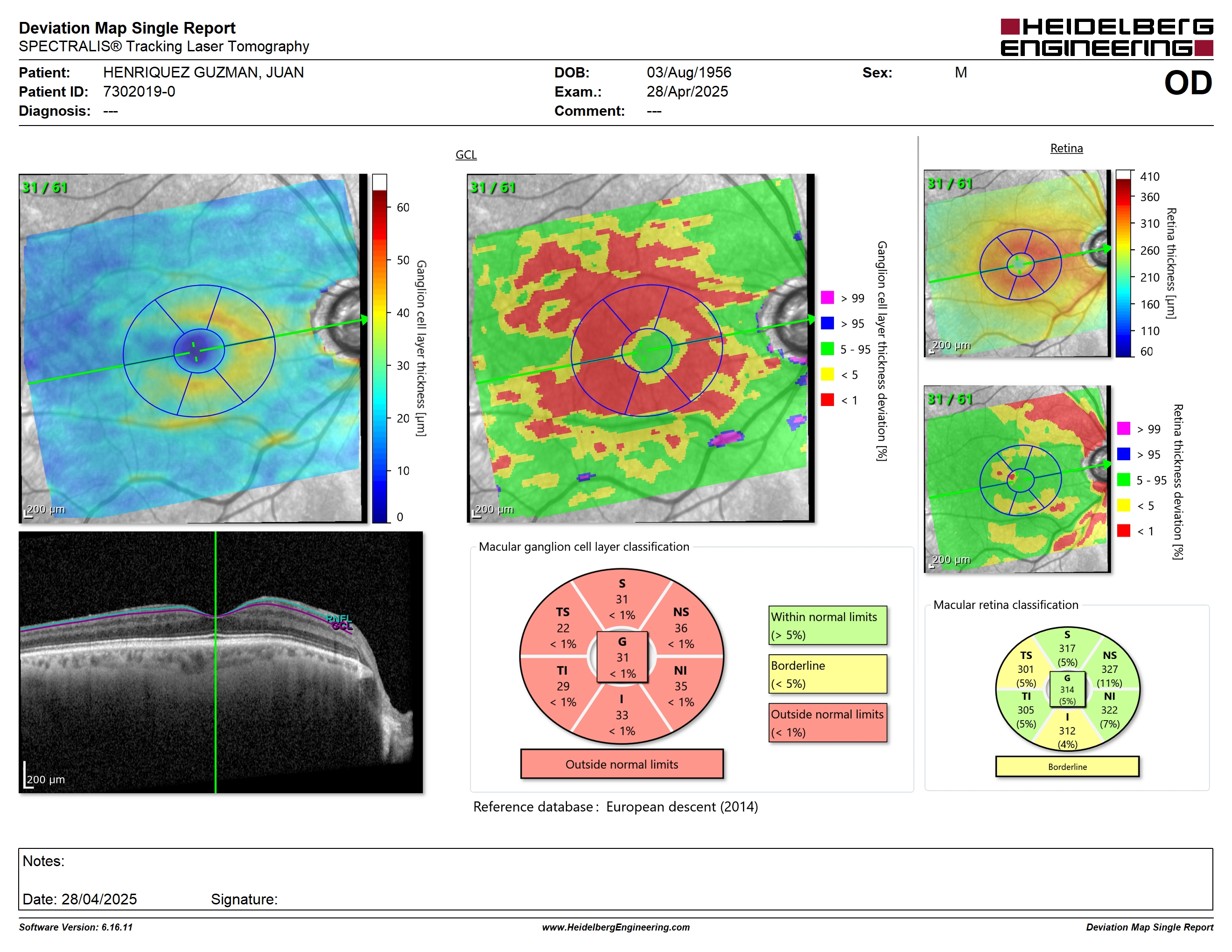The width and height of the screenshot is (1232, 952).
Task: Click GCL sector I with value 33
Action: point(622,714)
